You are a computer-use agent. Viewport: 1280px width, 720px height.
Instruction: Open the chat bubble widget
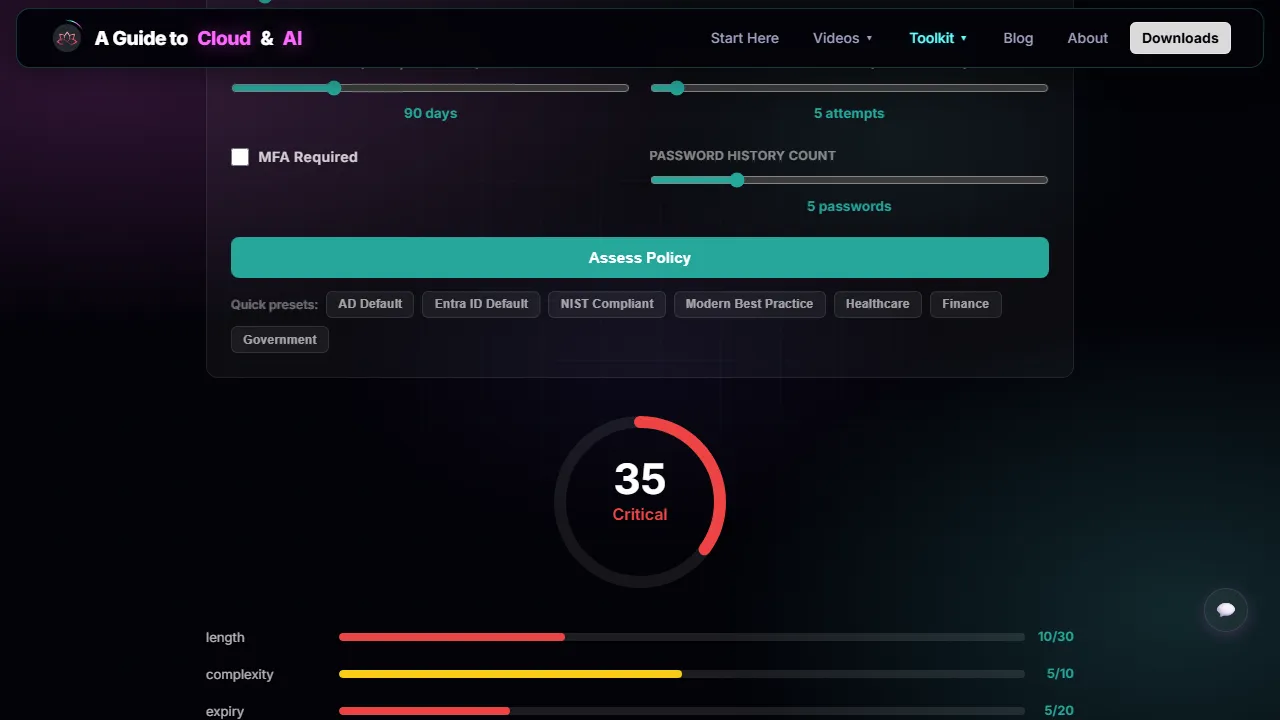point(1226,610)
